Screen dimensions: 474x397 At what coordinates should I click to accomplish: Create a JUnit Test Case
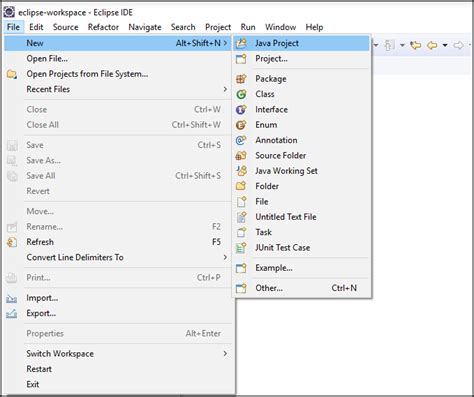coord(302,247)
